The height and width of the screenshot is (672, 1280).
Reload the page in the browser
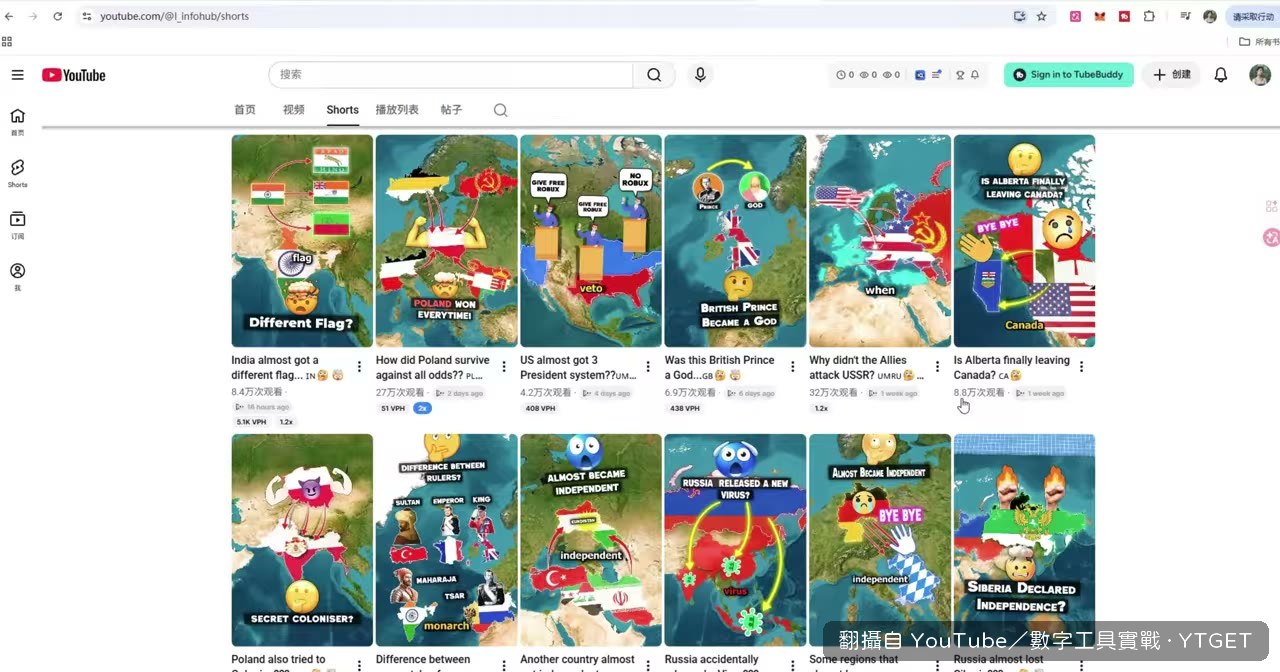coord(57,16)
